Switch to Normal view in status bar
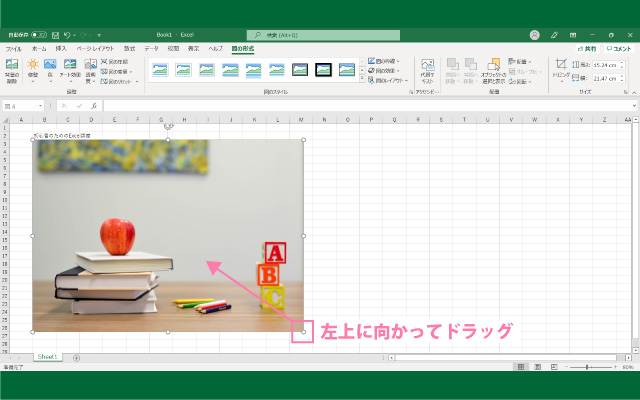 pos(521,367)
